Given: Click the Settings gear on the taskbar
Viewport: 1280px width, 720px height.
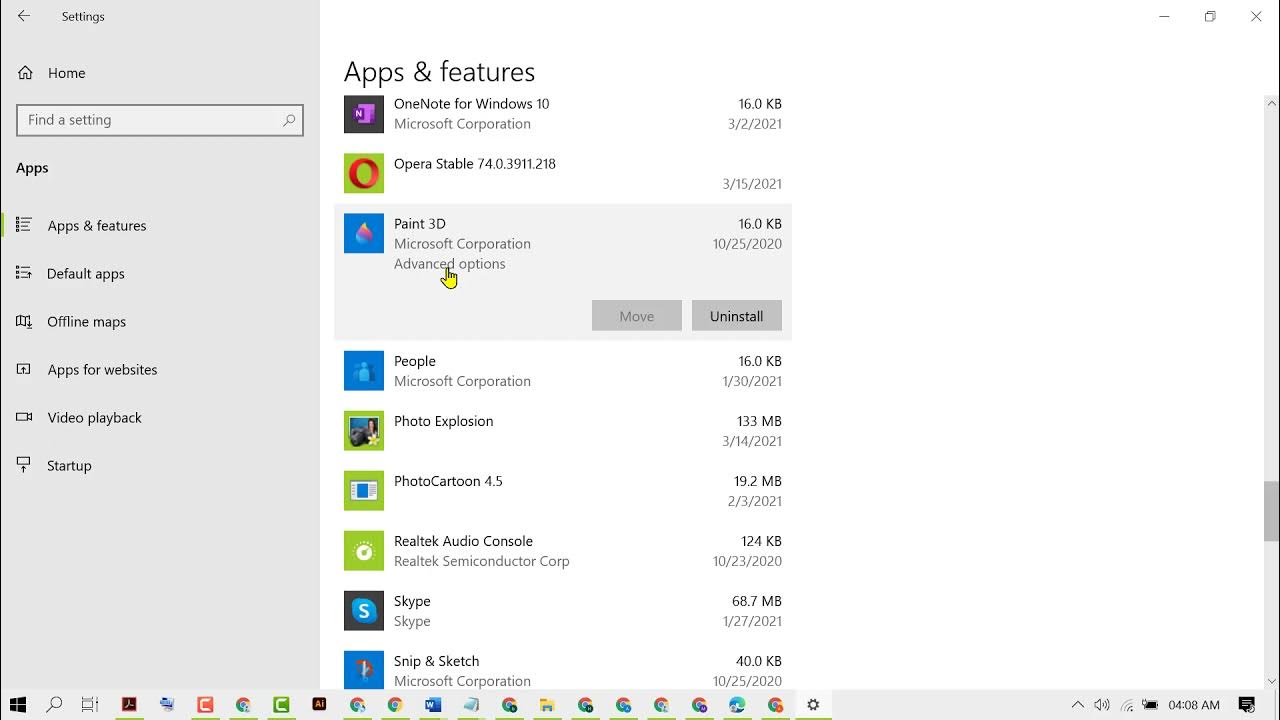Looking at the screenshot, I should (813, 705).
